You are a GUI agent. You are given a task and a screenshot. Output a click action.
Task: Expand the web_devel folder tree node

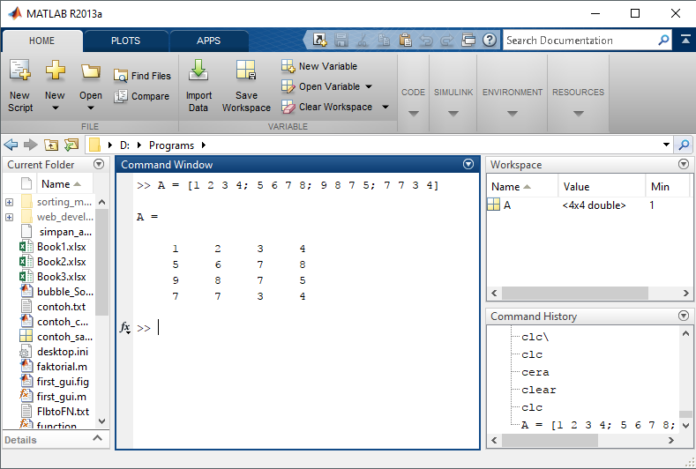click(9, 216)
